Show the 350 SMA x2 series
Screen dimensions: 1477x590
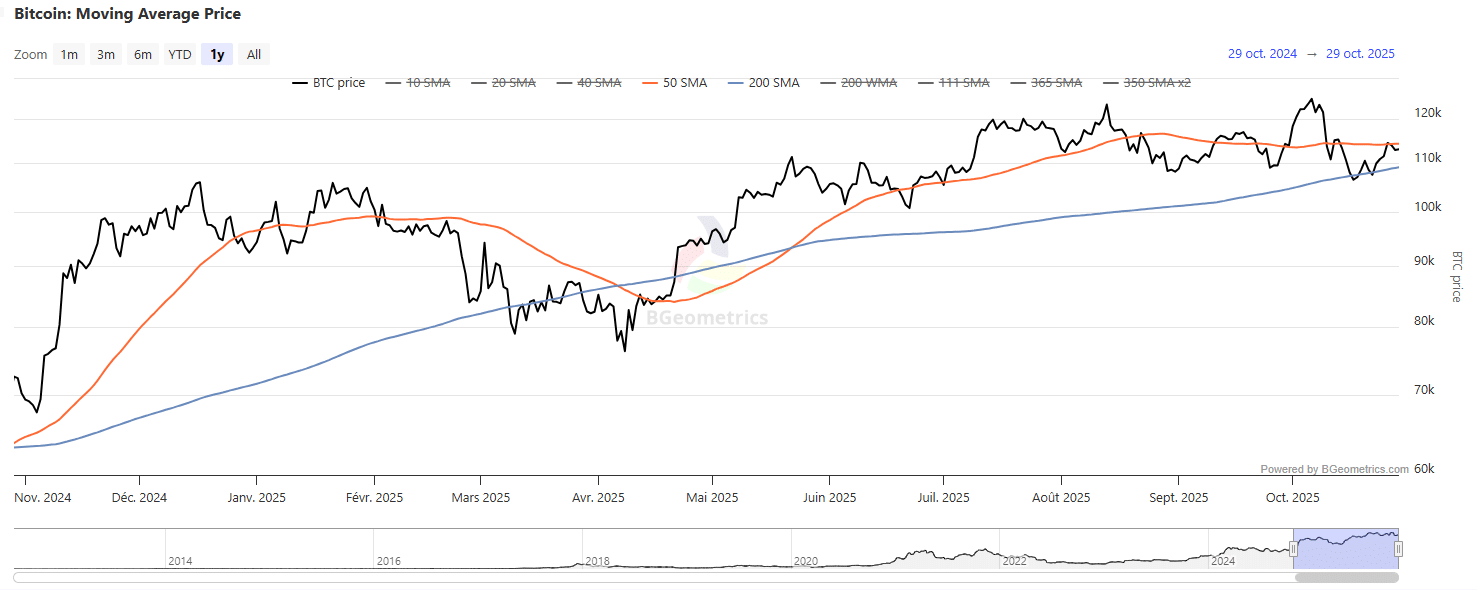tap(1157, 83)
